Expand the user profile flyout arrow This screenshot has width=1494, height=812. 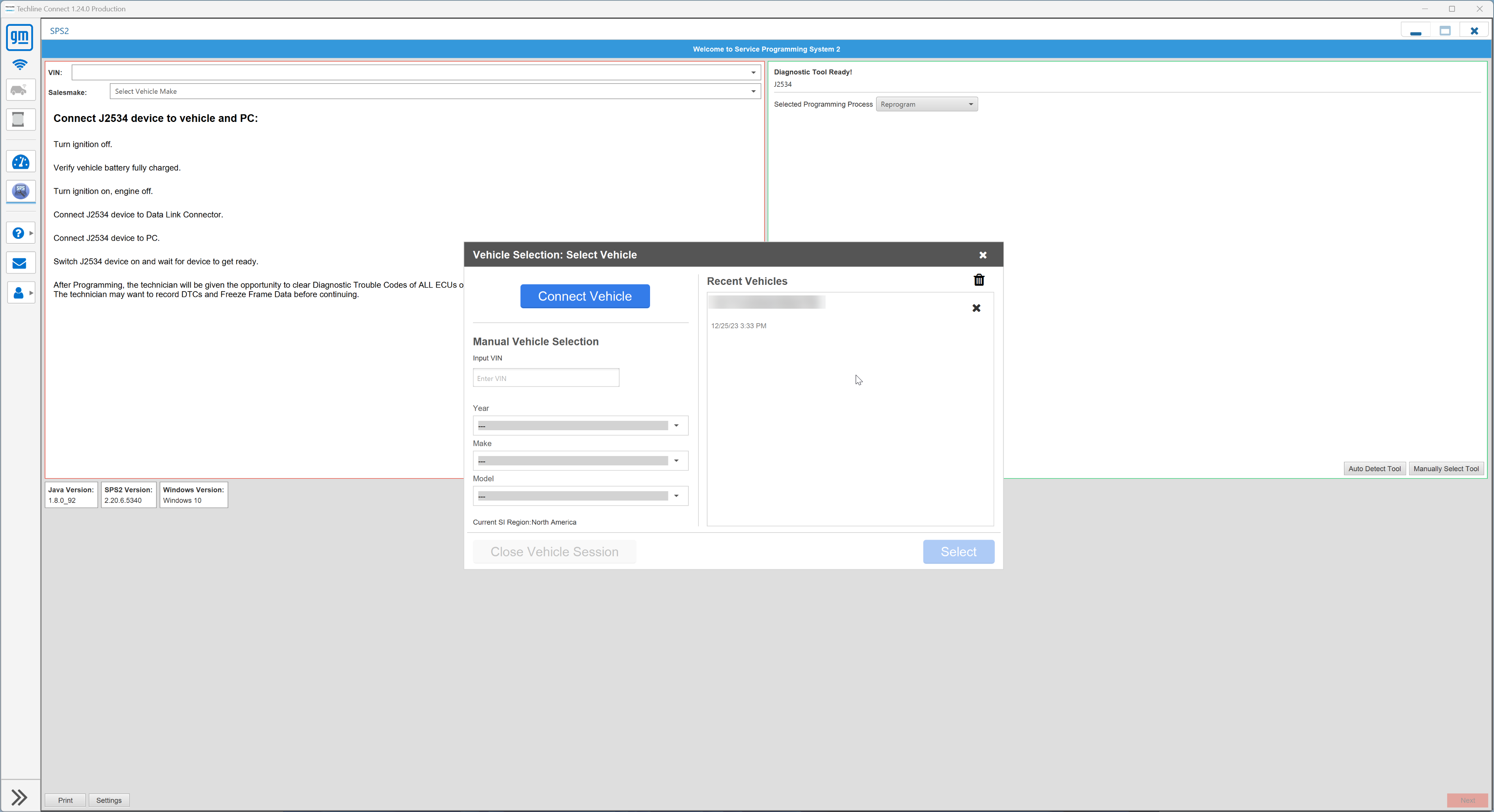coord(31,293)
